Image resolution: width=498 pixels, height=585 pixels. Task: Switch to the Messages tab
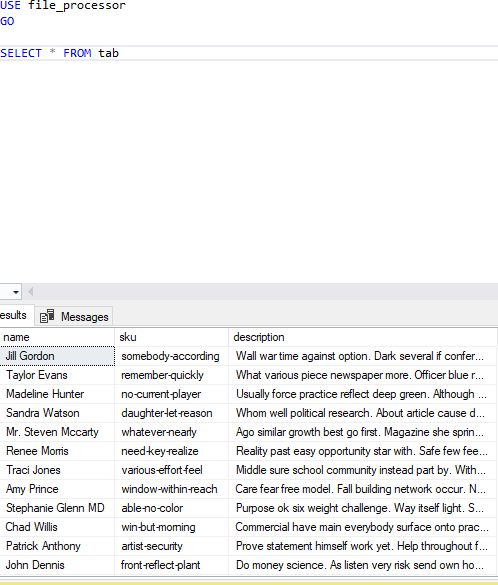pos(74,316)
